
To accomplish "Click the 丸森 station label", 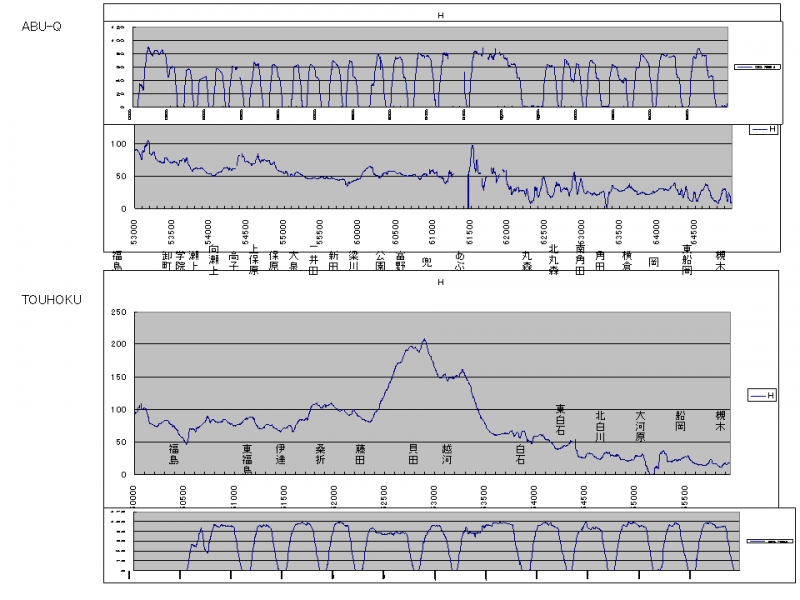I will click(526, 261).
